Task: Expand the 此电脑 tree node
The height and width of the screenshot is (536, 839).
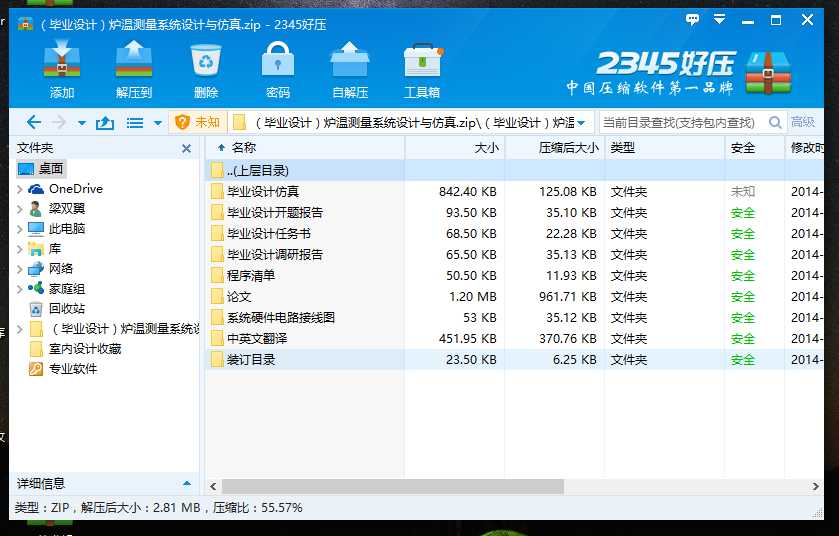Action: pyautogui.click(x=20, y=229)
